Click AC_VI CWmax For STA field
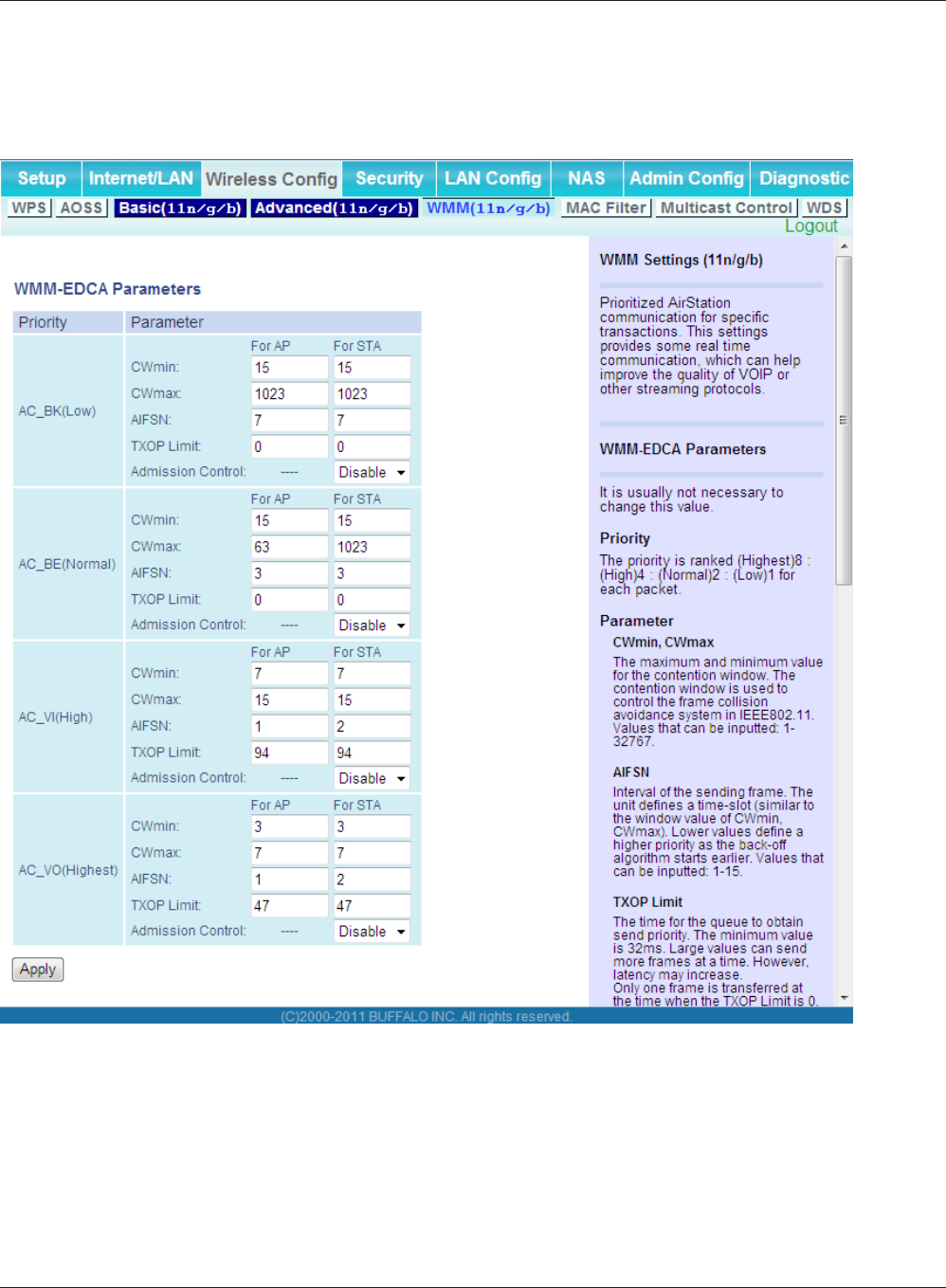This screenshot has width=946, height=1288. (x=373, y=700)
